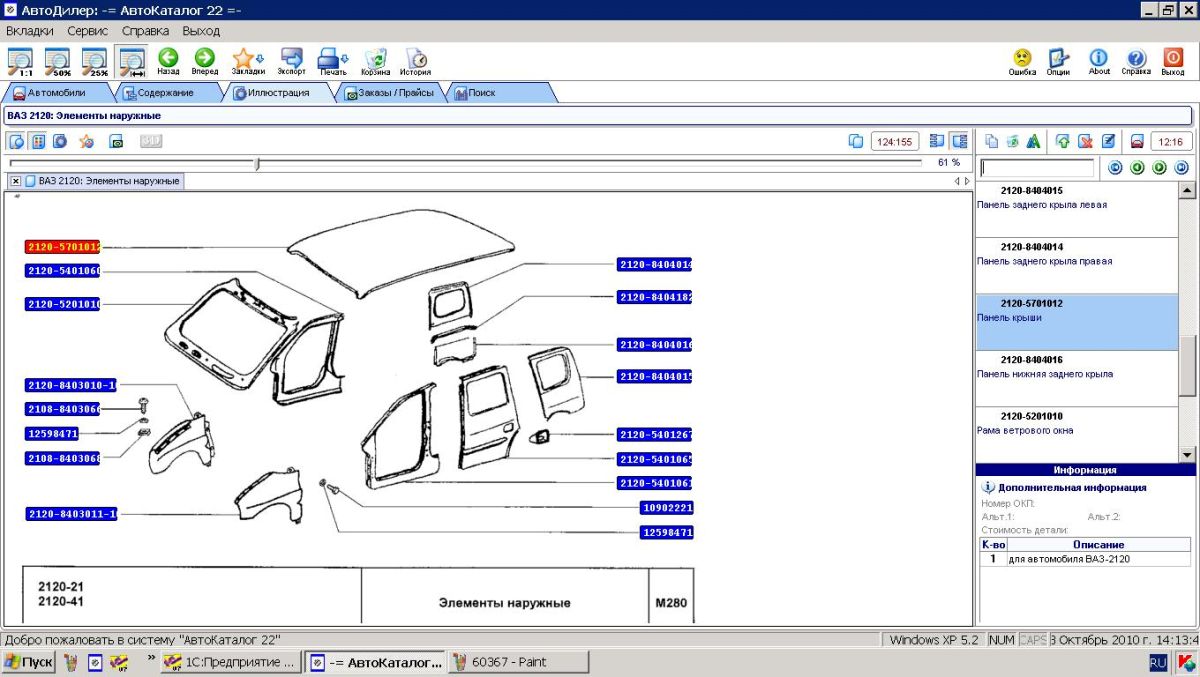Click the green letter A icon
1200x677 pixels.
[1033, 141]
